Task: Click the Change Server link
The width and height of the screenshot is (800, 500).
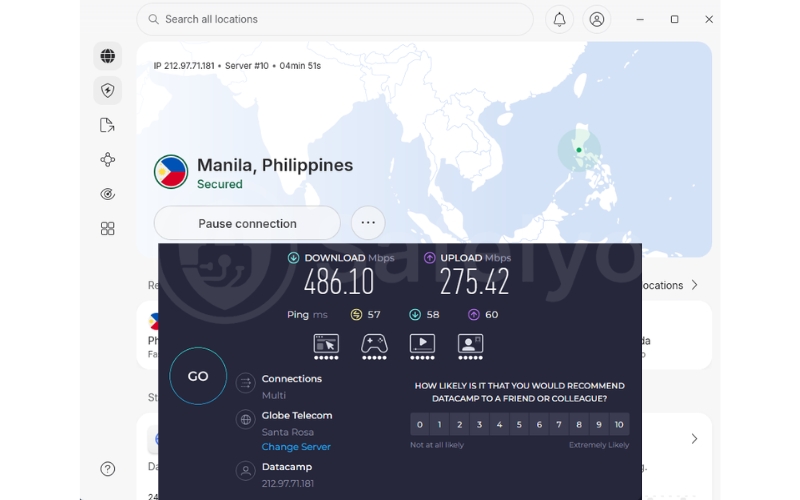Action: [x=296, y=446]
